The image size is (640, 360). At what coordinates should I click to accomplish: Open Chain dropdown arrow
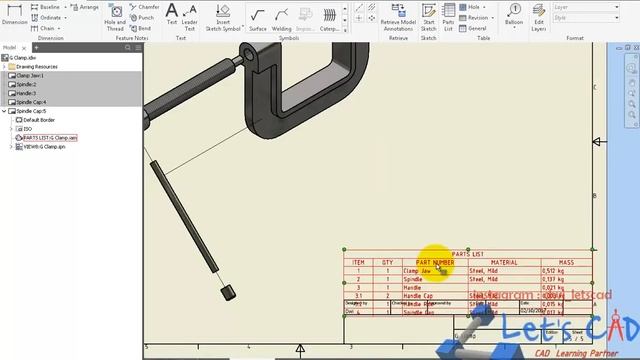[59, 28]
